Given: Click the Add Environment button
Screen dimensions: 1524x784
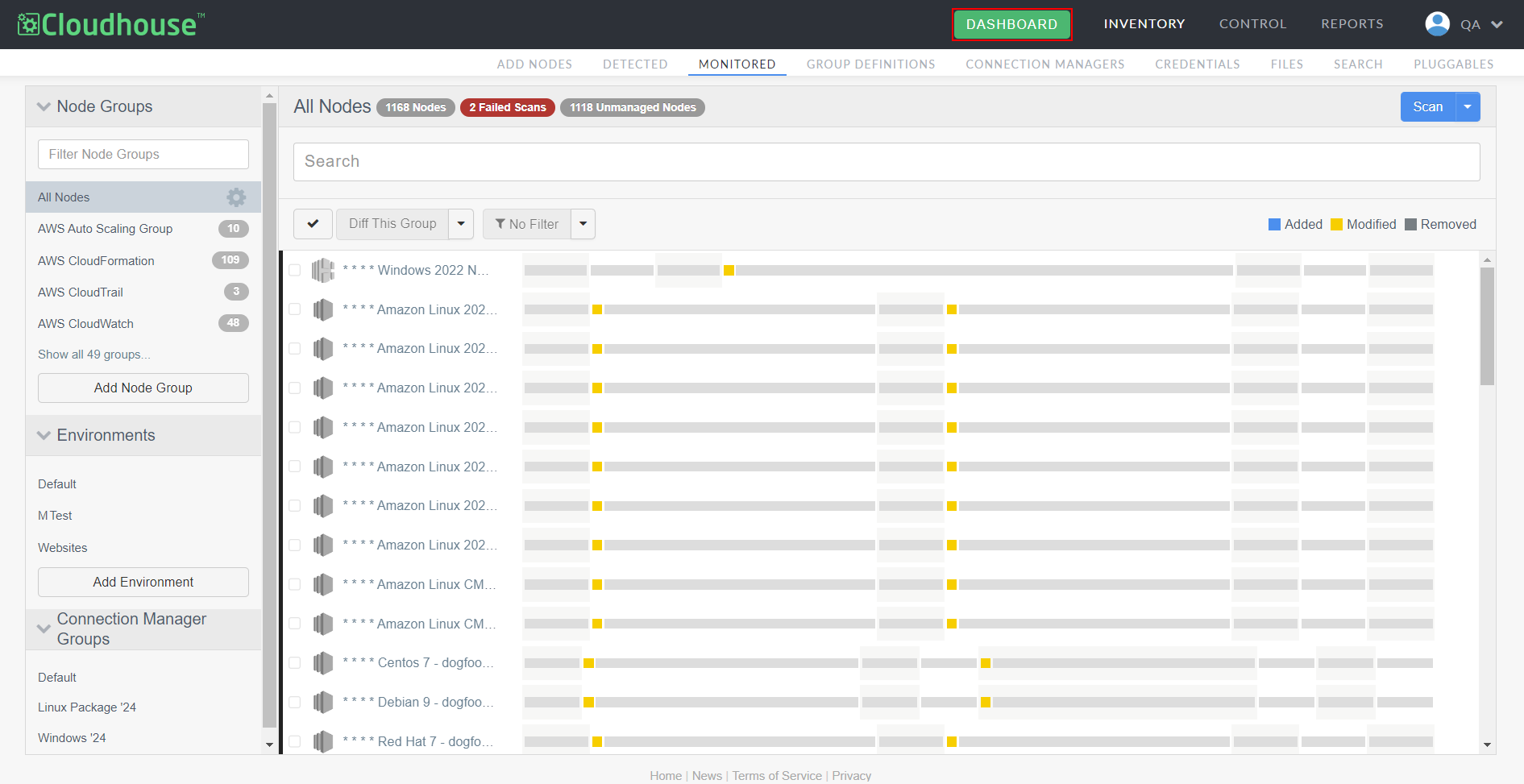Looking at the screenshot, I should tap(143, 583).
